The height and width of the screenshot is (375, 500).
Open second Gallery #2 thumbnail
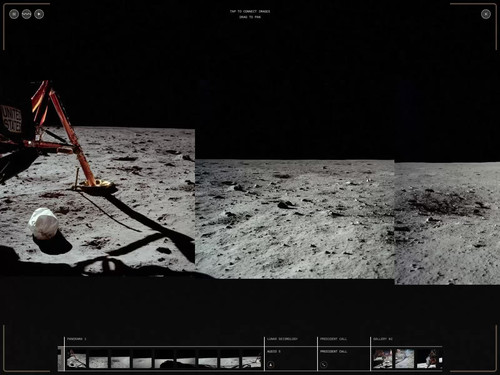coord(405,359)
